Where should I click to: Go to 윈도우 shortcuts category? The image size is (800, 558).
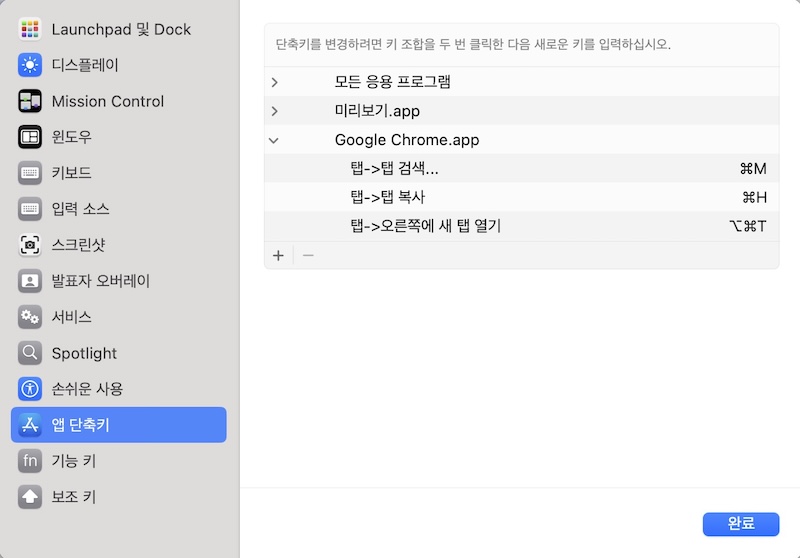pos(71,137)
